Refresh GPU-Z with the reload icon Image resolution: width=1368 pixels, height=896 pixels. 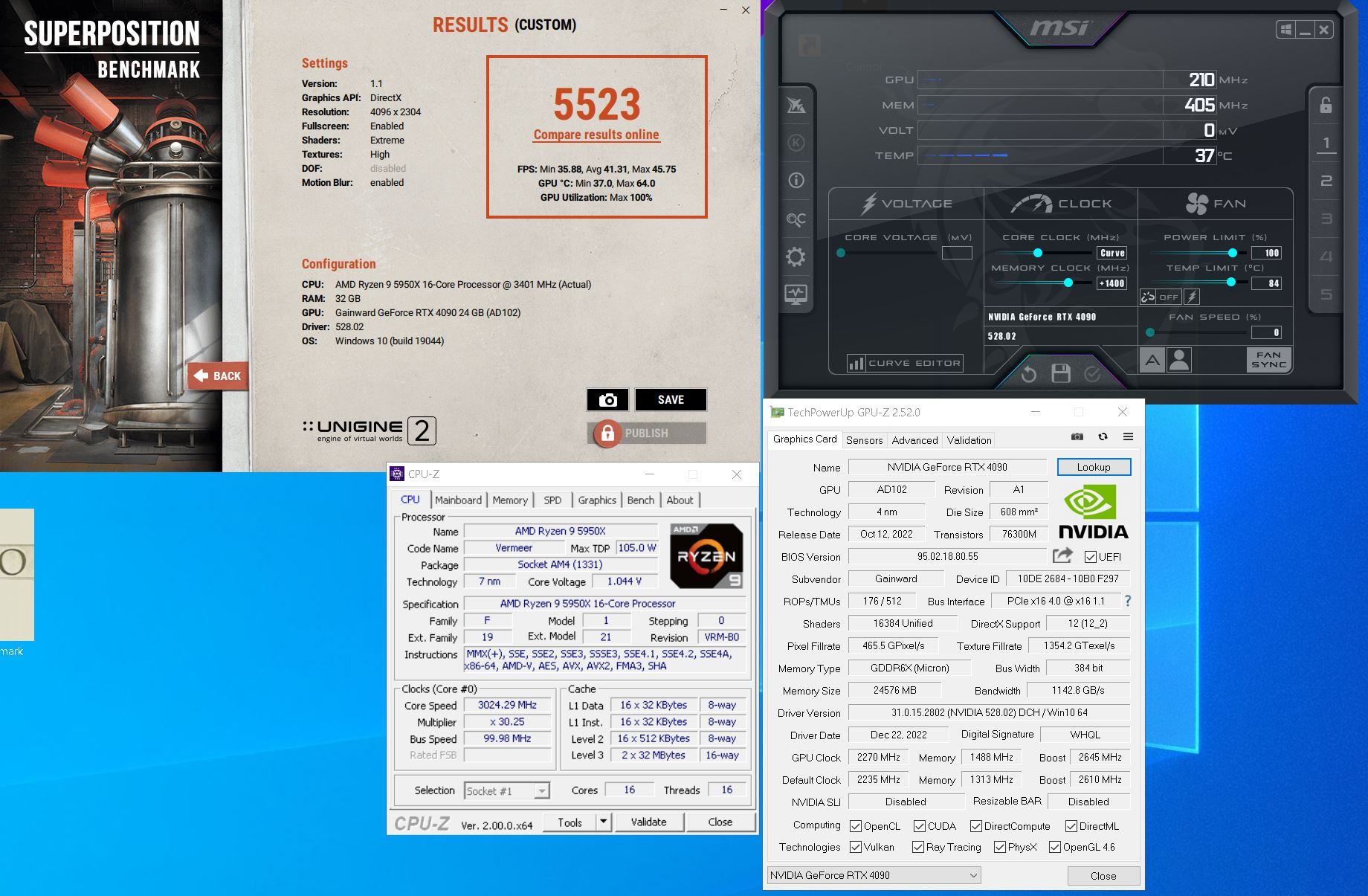[x=1103, y=436]
